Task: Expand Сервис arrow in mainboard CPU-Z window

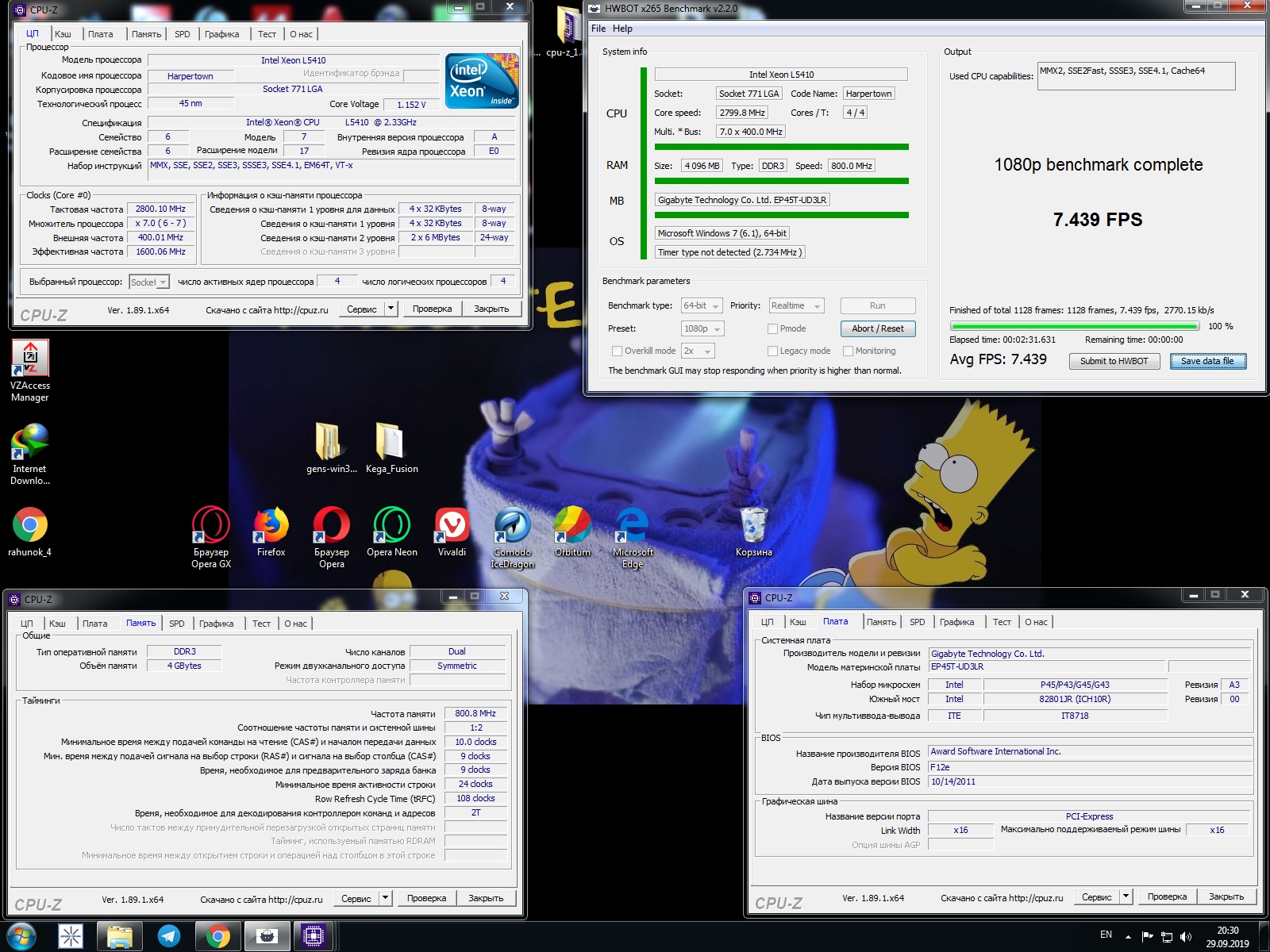Action: (x=1126, y=896)
